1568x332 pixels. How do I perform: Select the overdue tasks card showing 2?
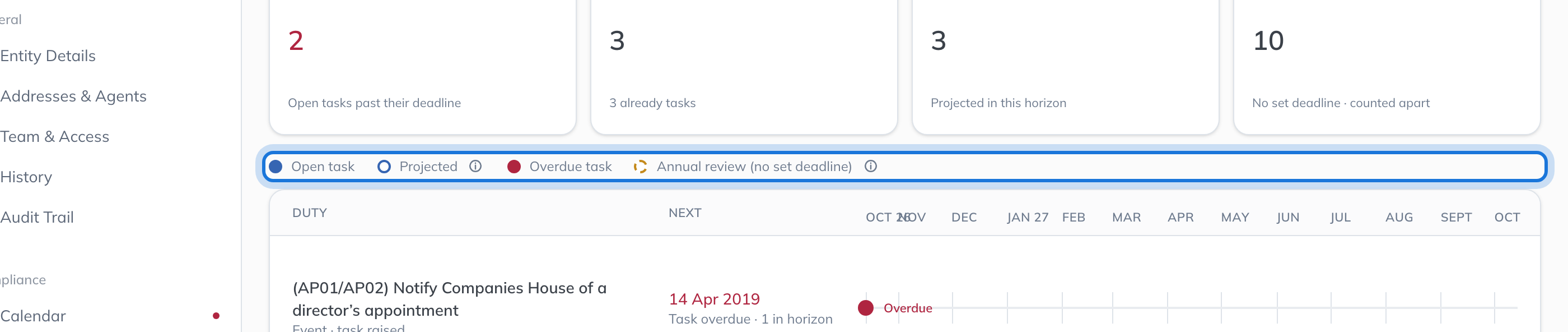[x=422, y=66]
